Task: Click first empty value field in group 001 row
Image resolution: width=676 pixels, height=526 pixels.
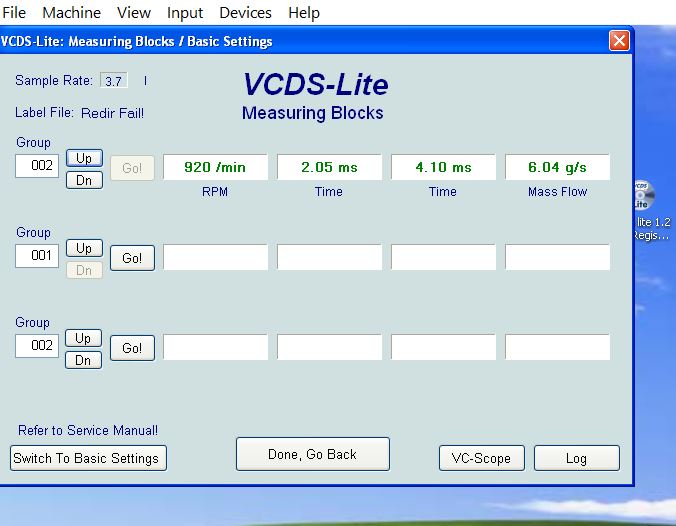Action: [215, 257]
